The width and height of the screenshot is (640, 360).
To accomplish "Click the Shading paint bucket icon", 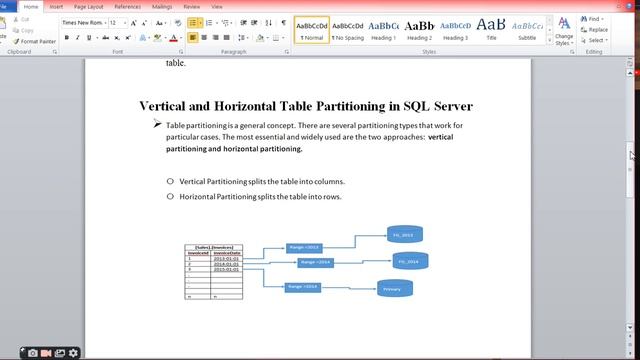I will (260, 38).
